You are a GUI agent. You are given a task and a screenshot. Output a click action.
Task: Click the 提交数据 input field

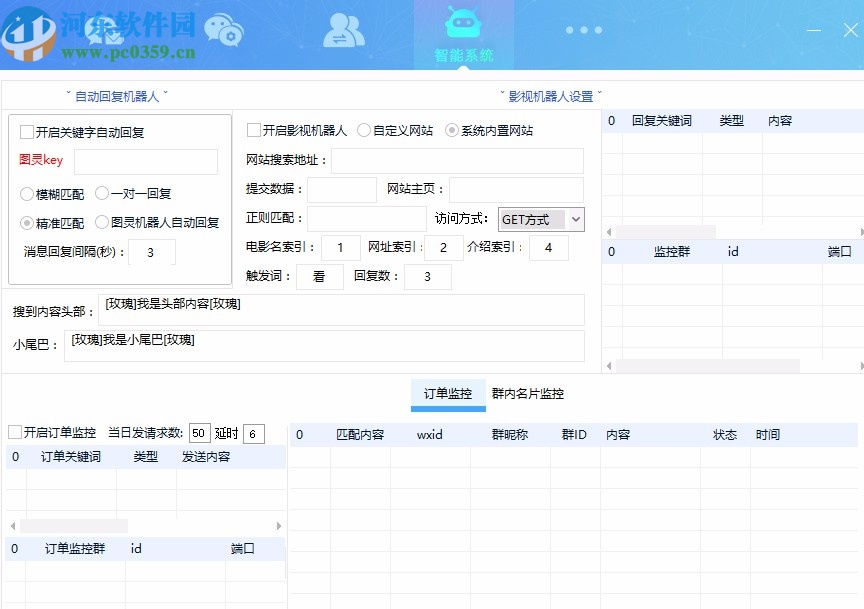tap(342, 190)
